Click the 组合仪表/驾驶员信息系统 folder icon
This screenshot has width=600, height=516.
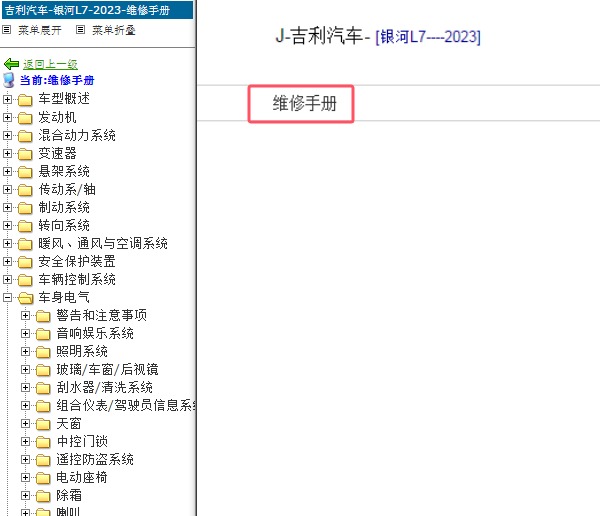pyautogui.click(x=43, y=406)
